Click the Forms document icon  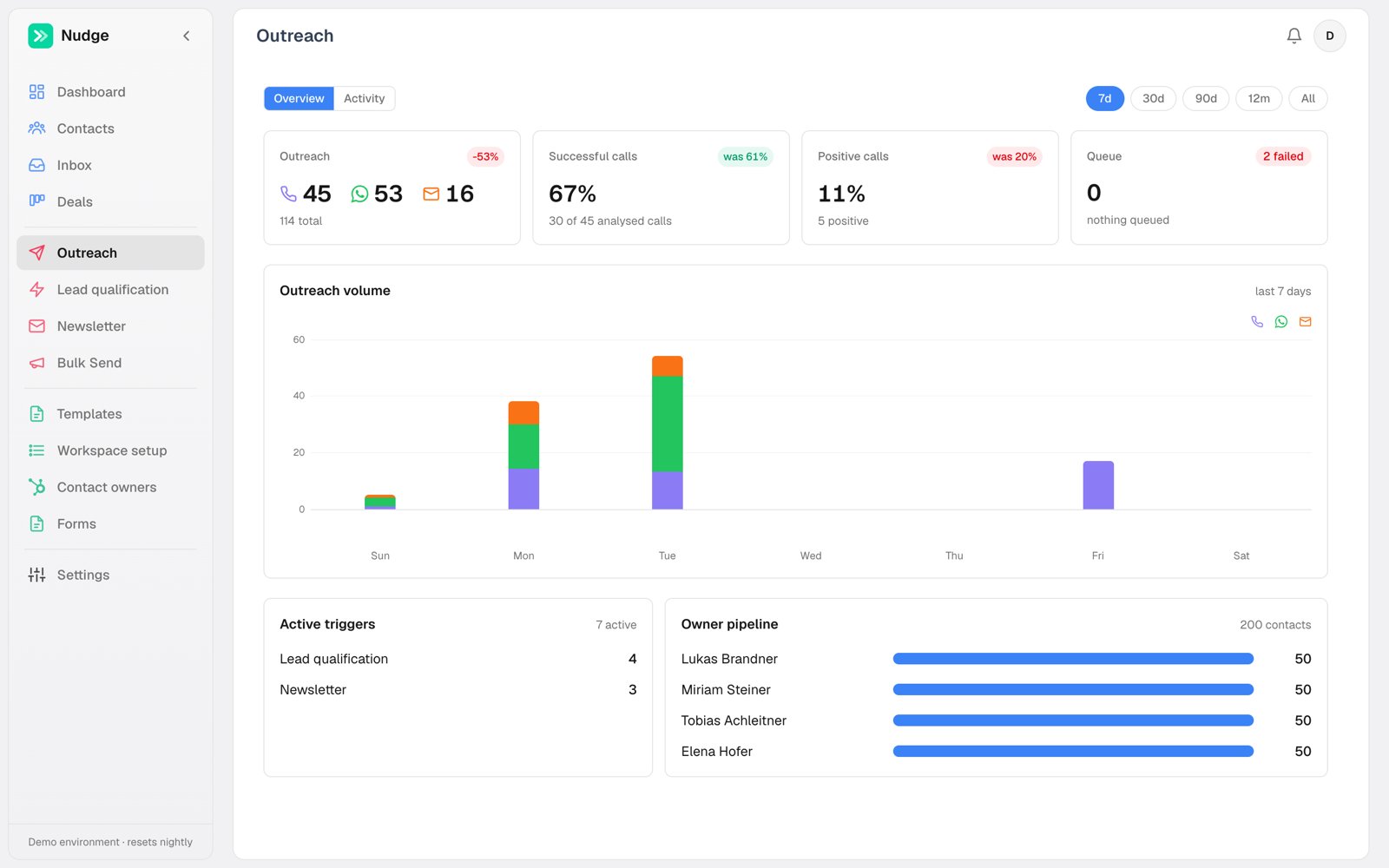[36, 523]
